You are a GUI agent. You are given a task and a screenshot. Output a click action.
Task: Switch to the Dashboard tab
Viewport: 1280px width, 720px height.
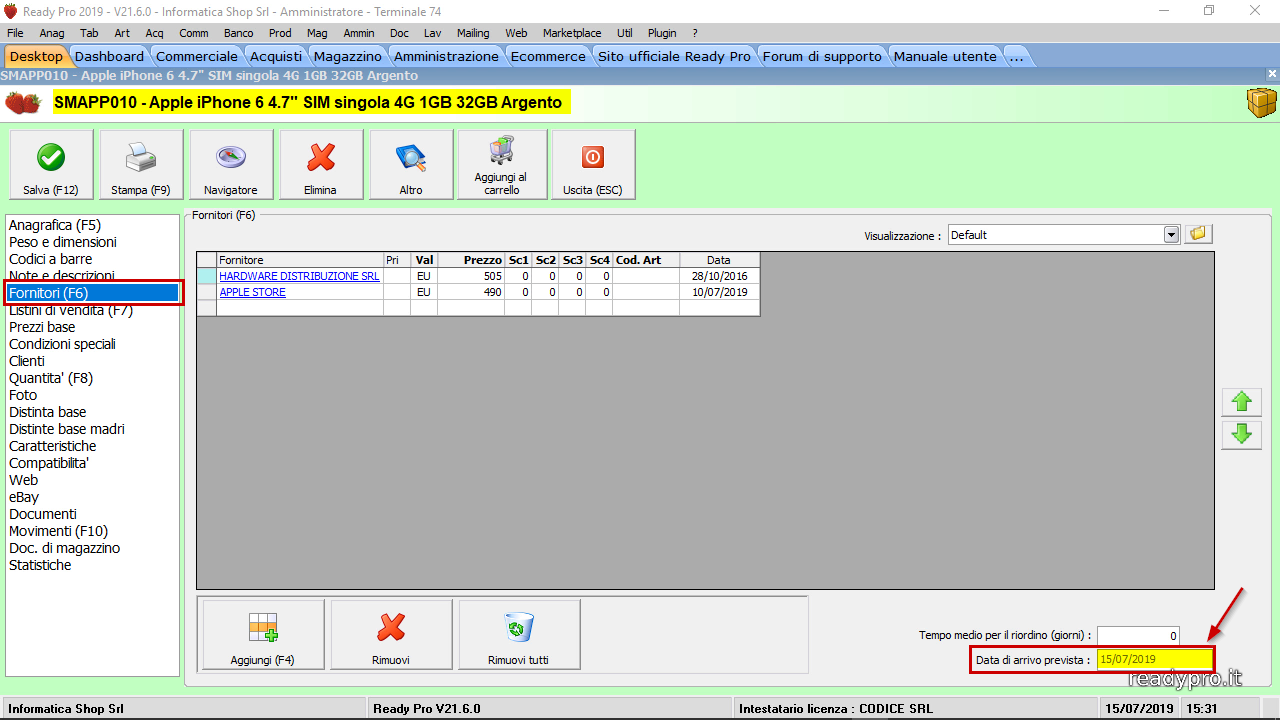pyautogui.click(x=109, y=56)
